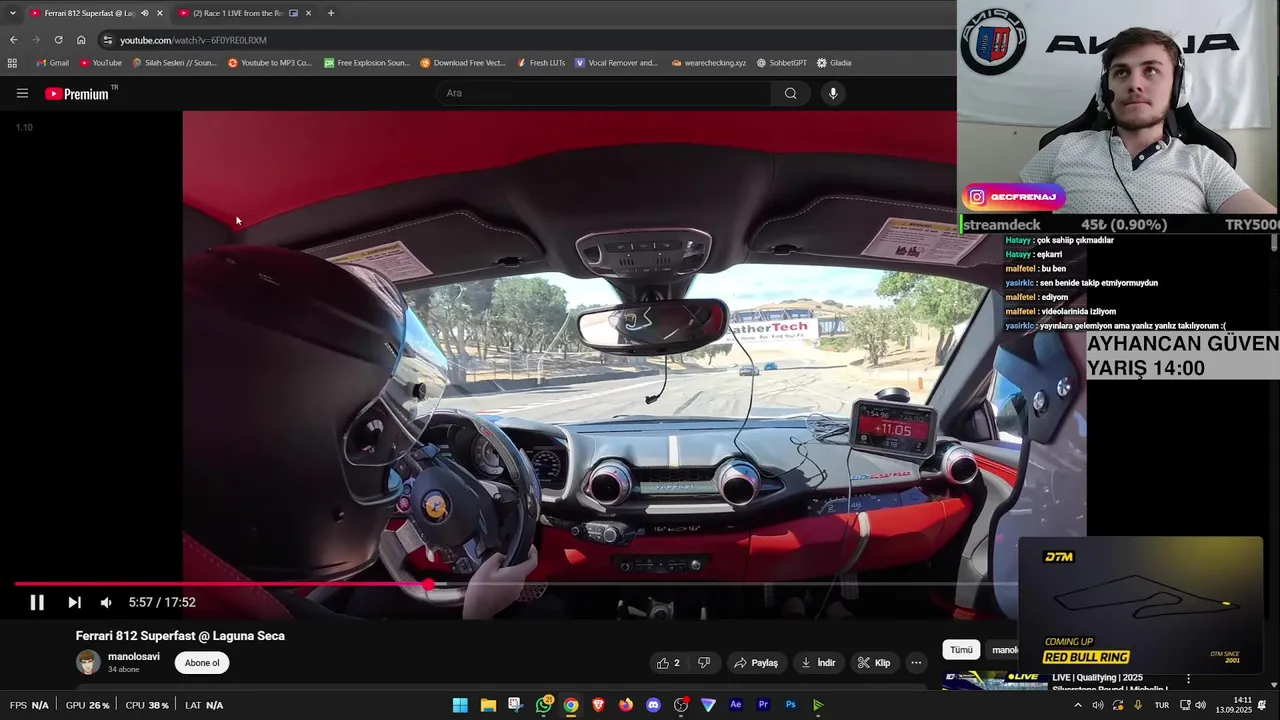Viewport: 1280px width, 720px height.
Task: Open the SohbetGPT bookmark
Action: 781,62
